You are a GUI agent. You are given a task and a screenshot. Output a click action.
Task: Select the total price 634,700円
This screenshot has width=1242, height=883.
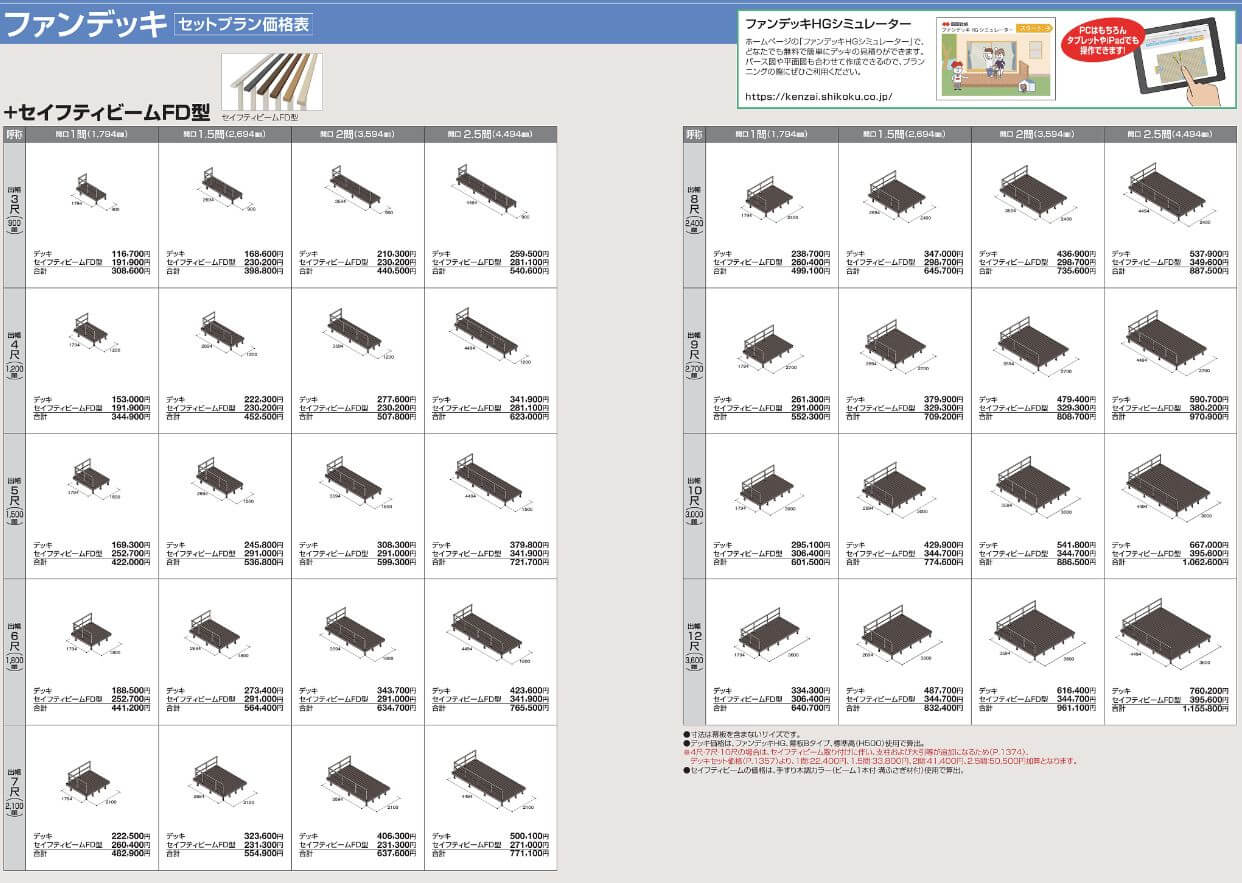pos(396,707)
